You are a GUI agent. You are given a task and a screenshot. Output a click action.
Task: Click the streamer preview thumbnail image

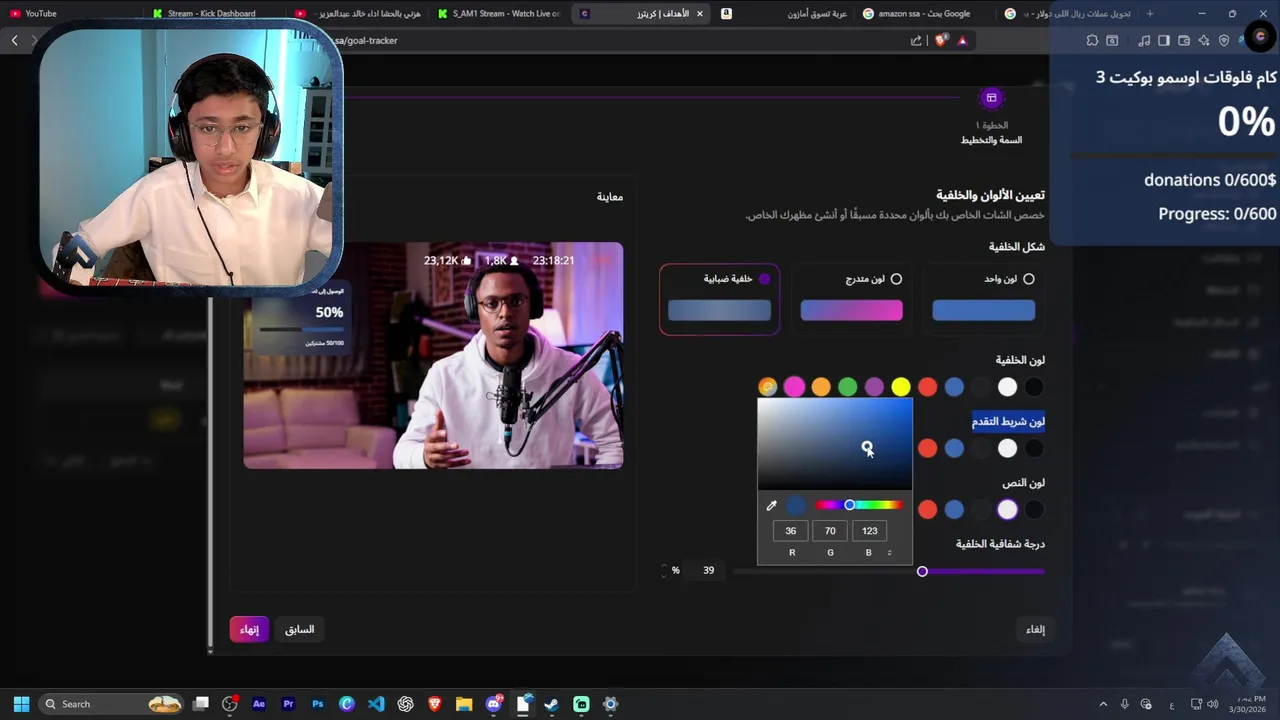[x=433, y=356]
